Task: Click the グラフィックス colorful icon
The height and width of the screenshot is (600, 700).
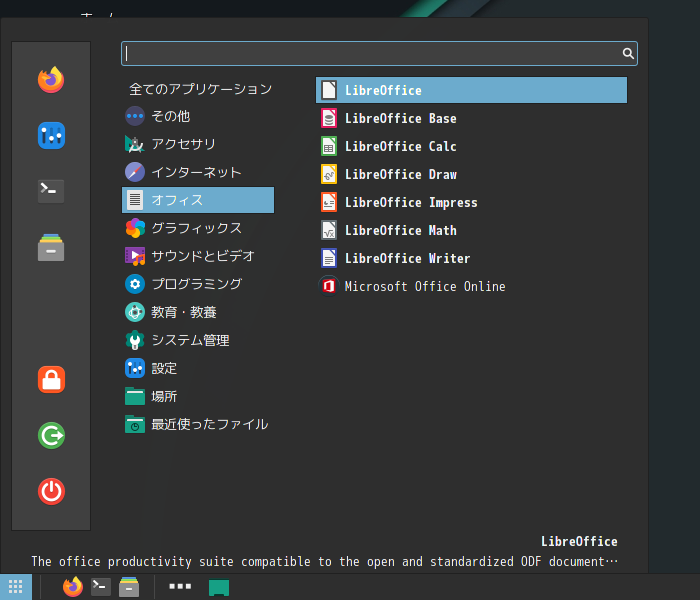Action: (135, 228)
